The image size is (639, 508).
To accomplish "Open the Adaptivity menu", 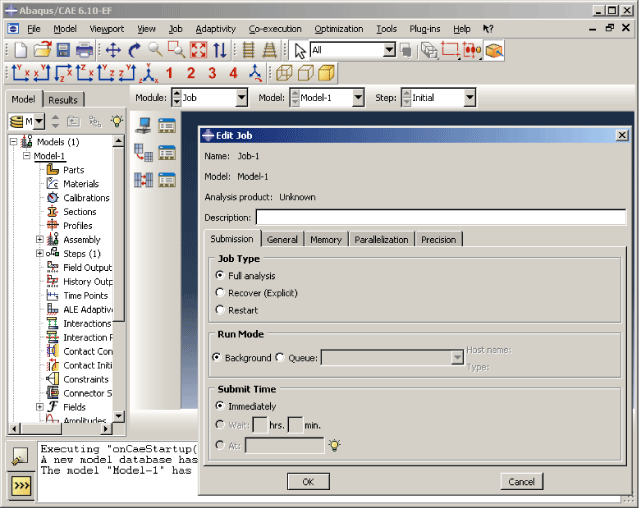I will click(x=216, y=29).
